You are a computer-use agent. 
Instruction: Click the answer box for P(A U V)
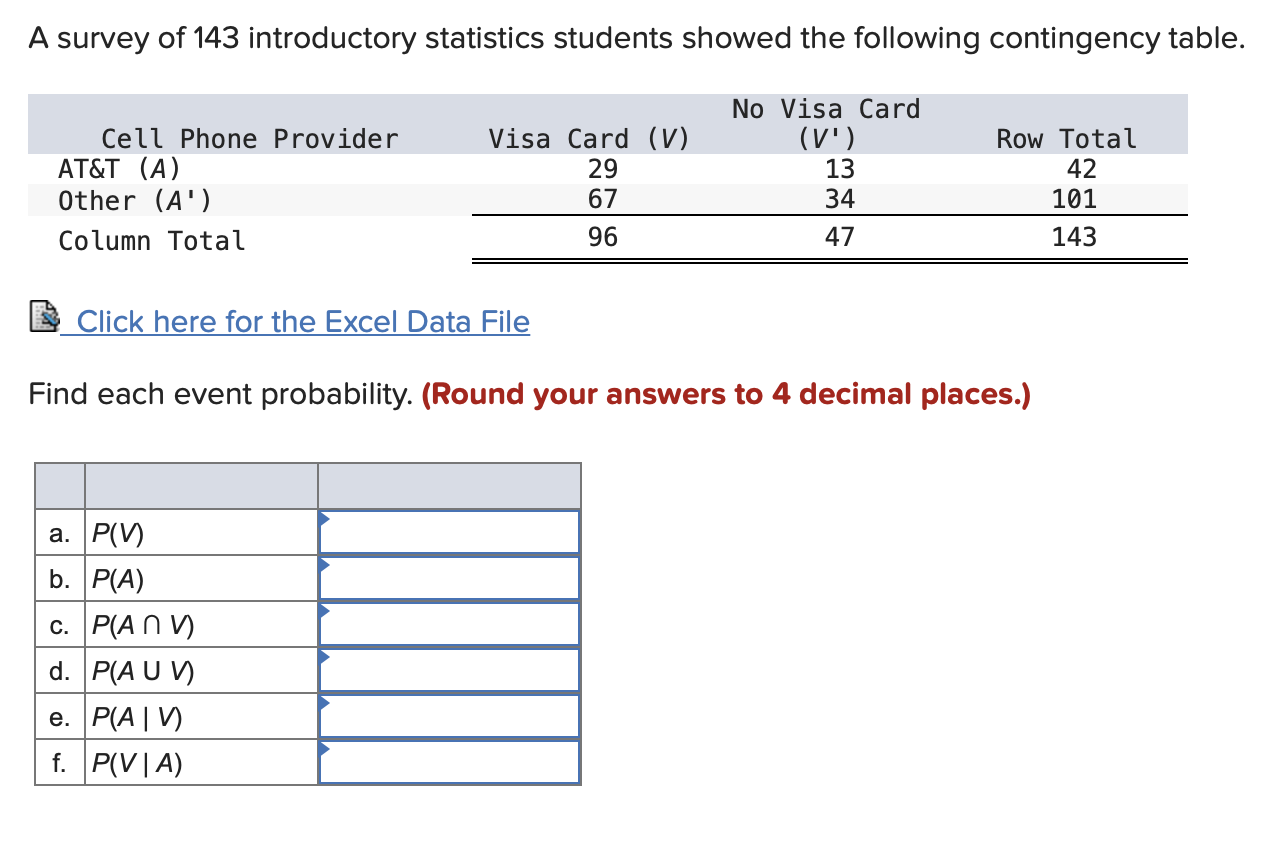[450, 669]
